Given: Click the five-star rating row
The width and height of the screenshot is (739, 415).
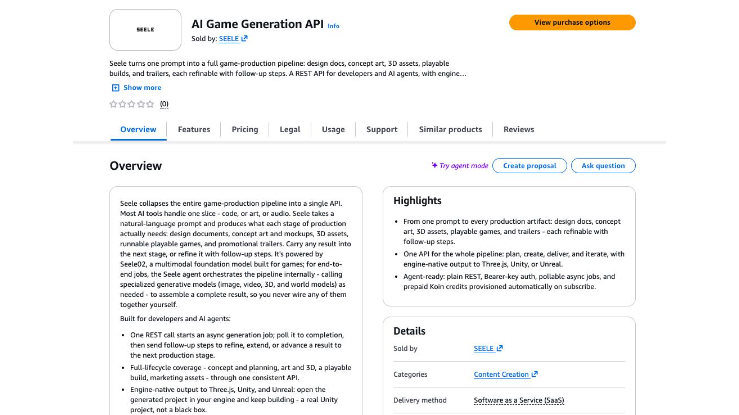Looking at the screenshot, I should 131,104.
